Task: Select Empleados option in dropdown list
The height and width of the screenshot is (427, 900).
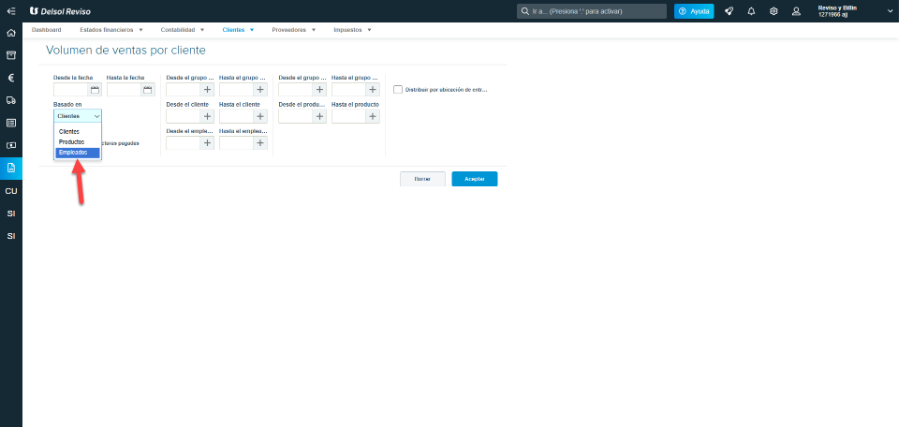Action: 77,153
